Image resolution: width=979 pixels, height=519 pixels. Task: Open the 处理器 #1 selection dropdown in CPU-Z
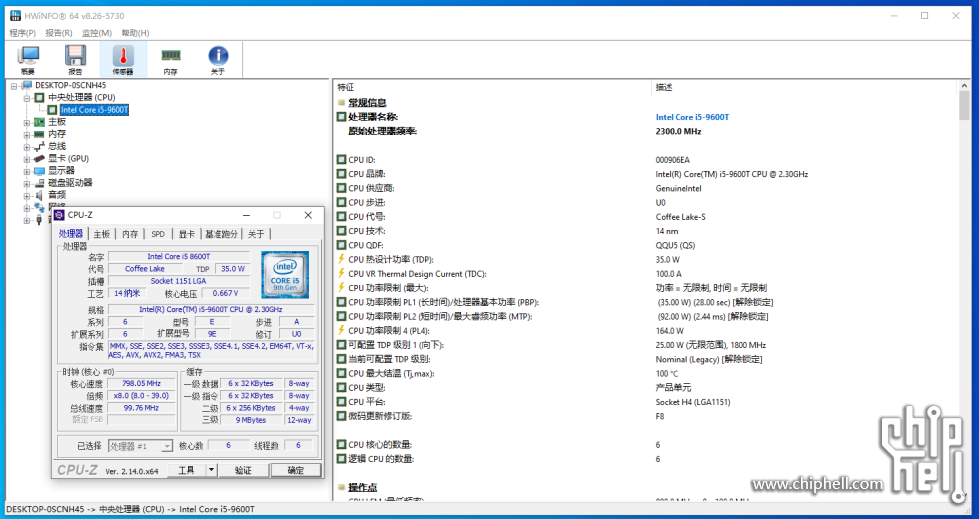pyautogui.click(x=167, y=446)
